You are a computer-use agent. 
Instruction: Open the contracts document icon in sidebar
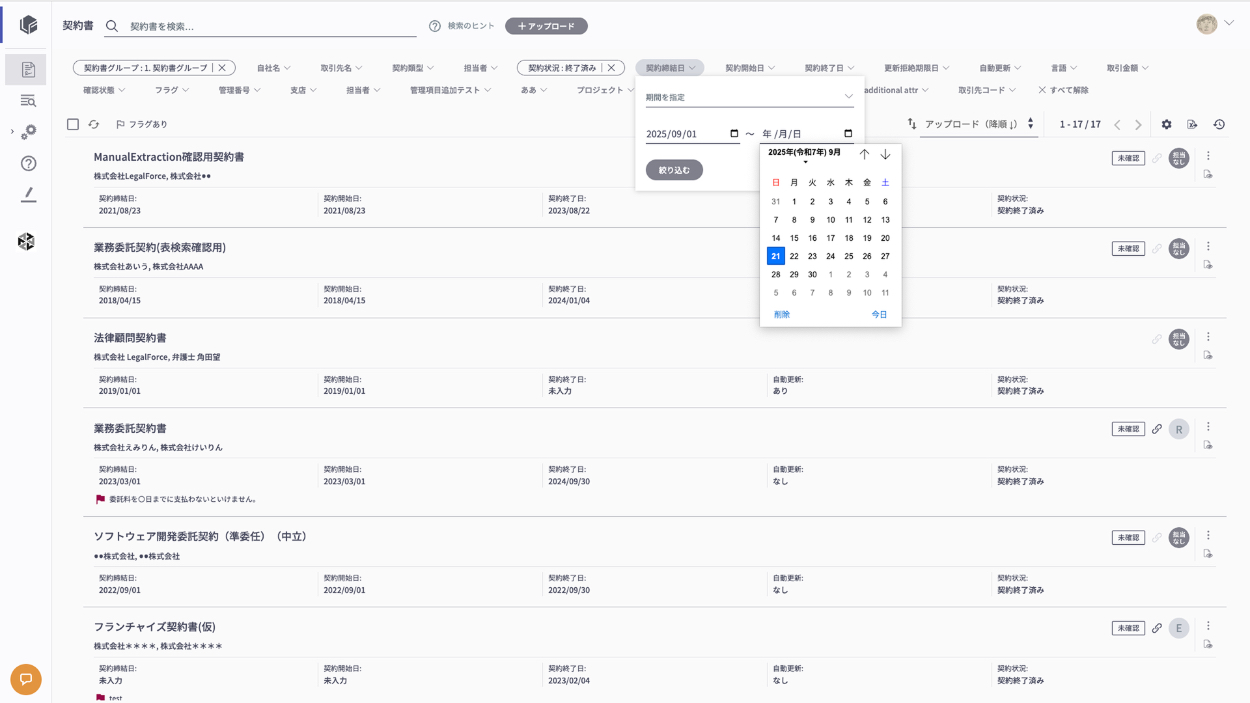(x=27, y=70)
